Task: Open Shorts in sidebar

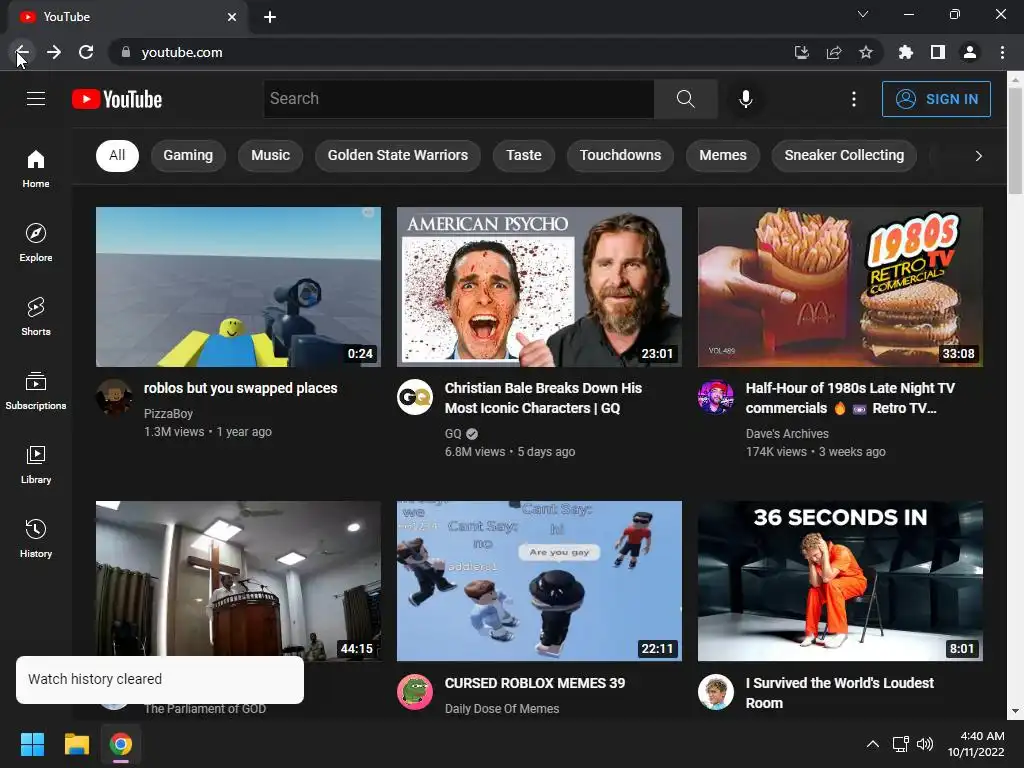Action: [x=36, y=317]
